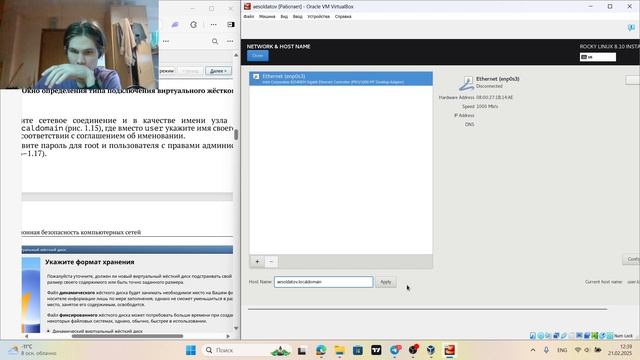Open the Wi-Fi network tray icon
640x360 pixels.
578,350
